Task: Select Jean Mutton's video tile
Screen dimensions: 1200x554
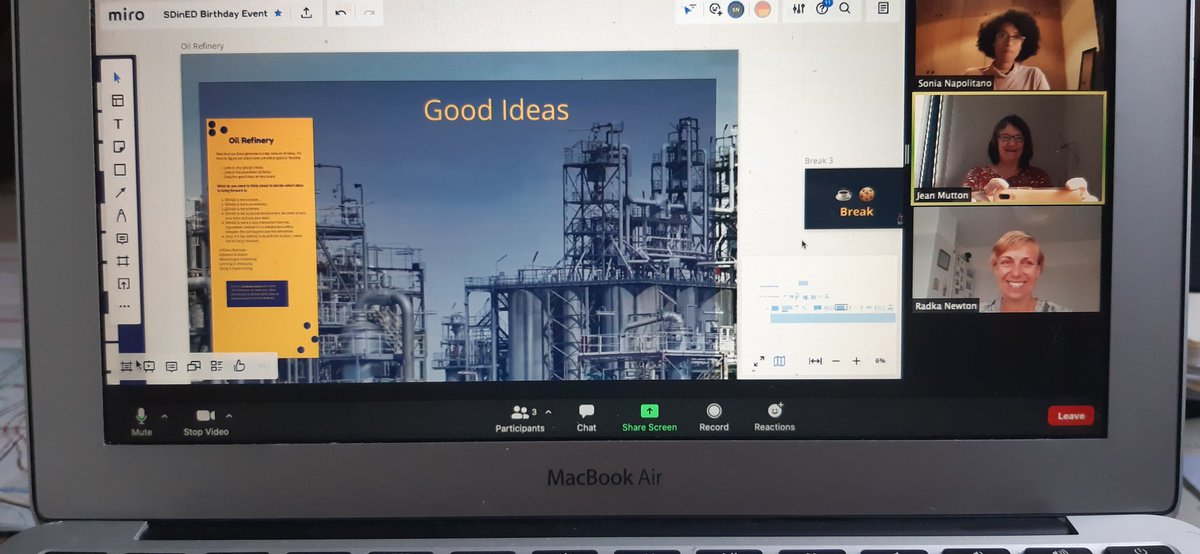Action: pos(1008,148)
